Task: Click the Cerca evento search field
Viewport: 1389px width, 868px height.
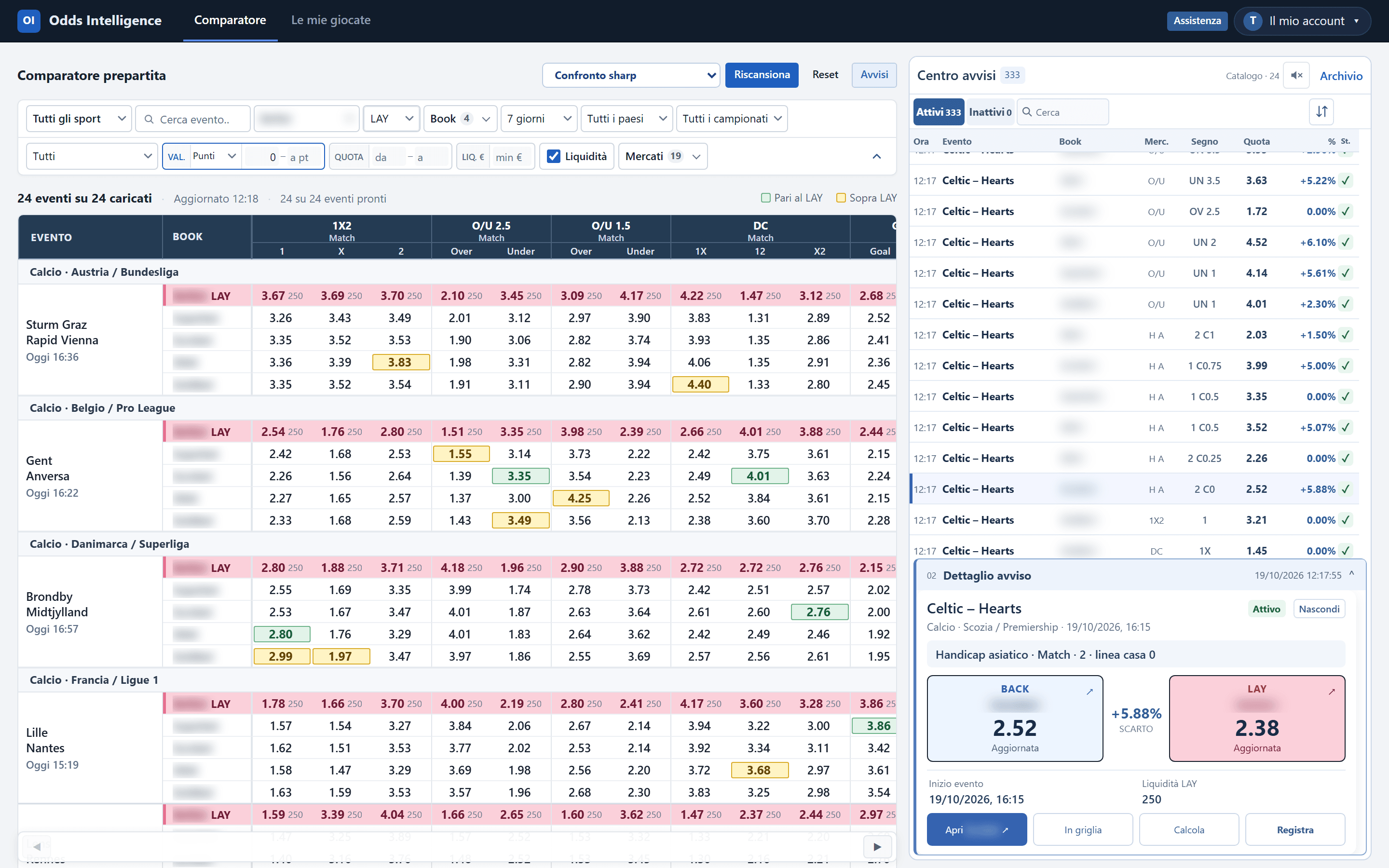Action: pyautogui.click(x=193, y=119)
